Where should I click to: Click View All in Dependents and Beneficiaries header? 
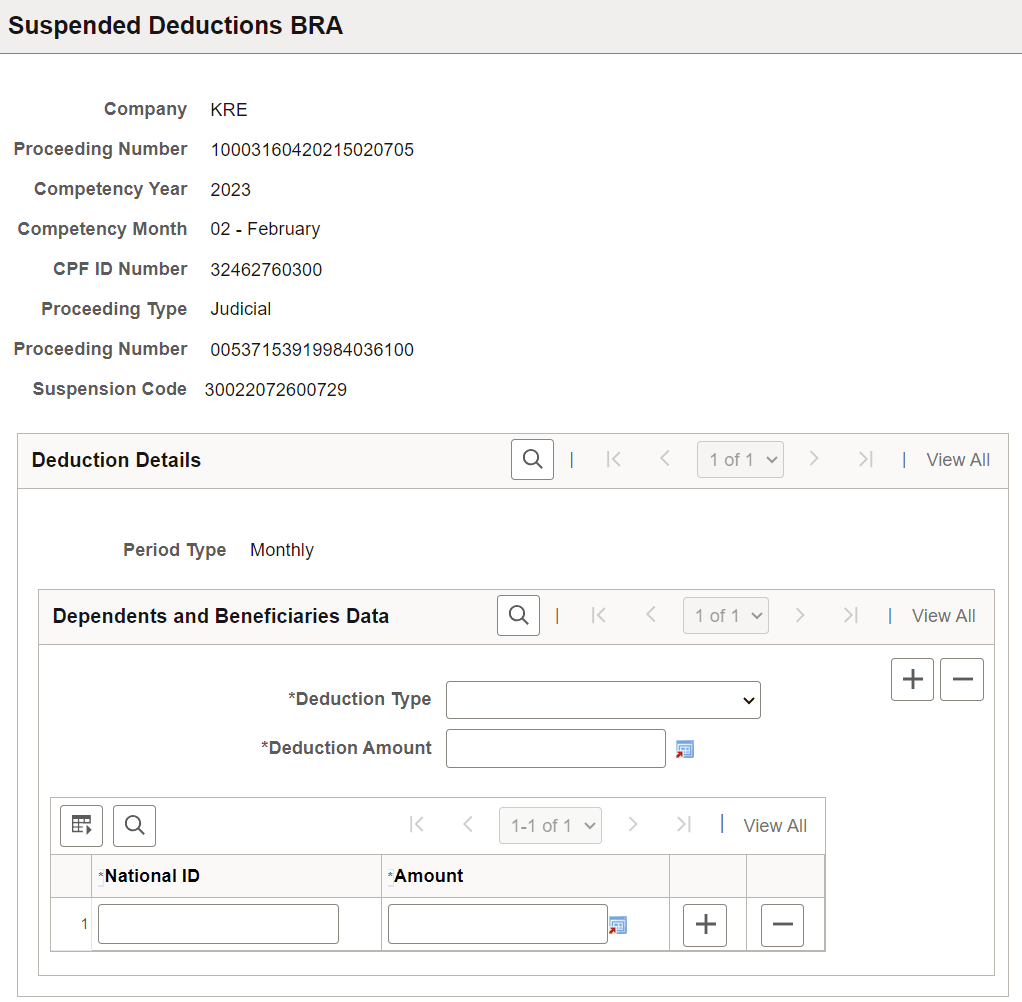pyautogui.click(x=943, y=615)
